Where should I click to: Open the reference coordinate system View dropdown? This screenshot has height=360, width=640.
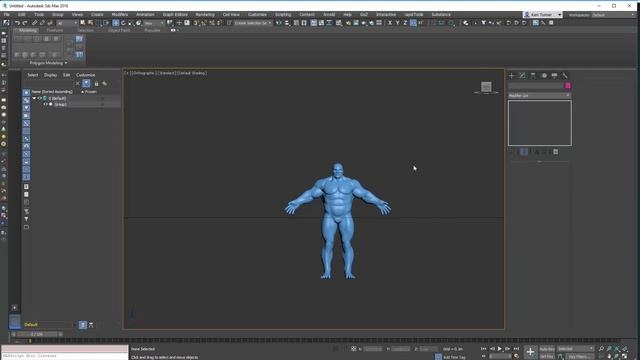click(x=154, y=23)
